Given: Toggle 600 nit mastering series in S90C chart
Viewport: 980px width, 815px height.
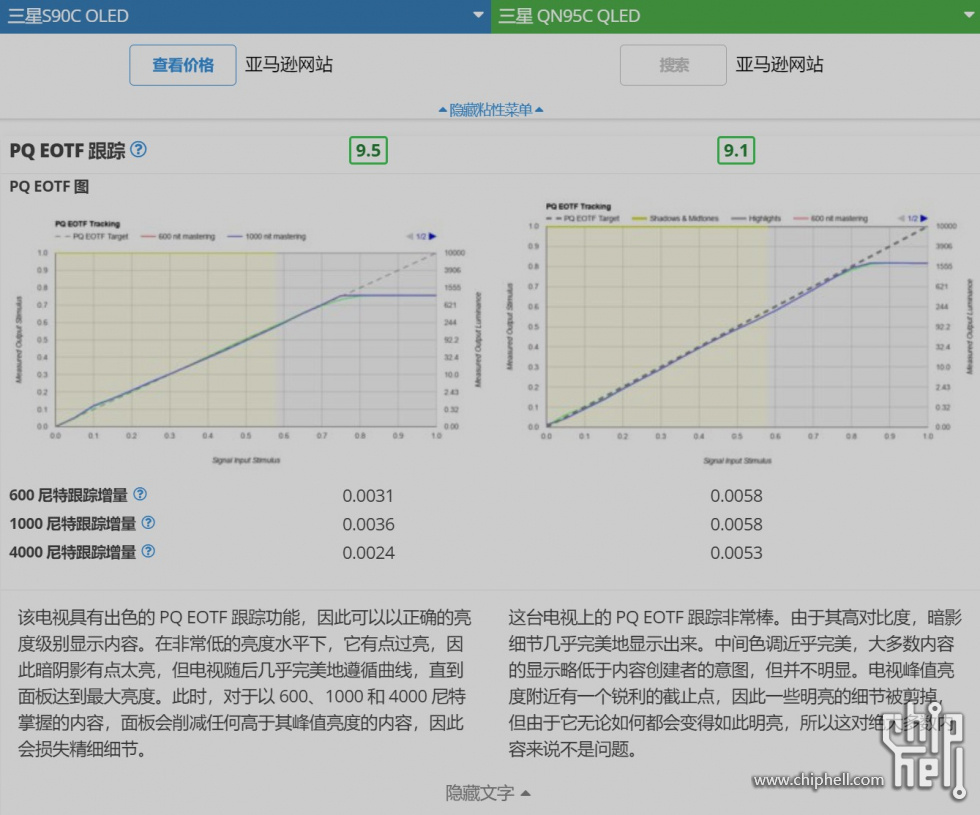Looking at the screenshot, I should point(178,236).
